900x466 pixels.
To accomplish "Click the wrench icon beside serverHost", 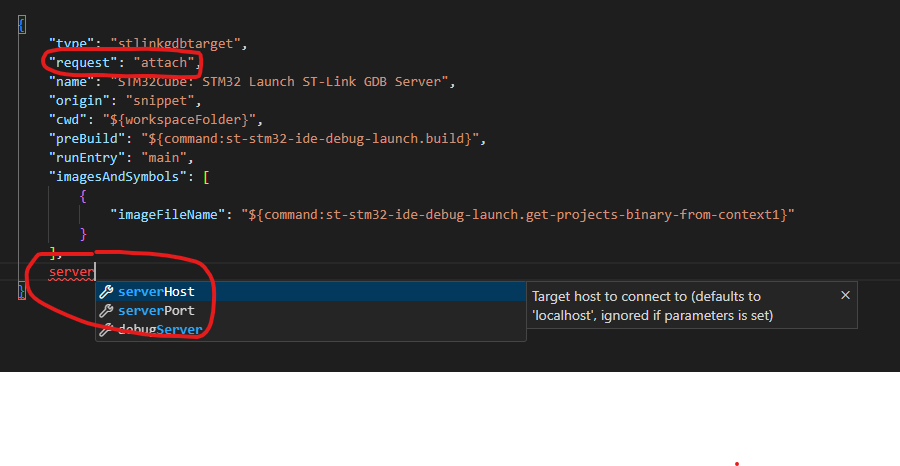I will [107, 292].
